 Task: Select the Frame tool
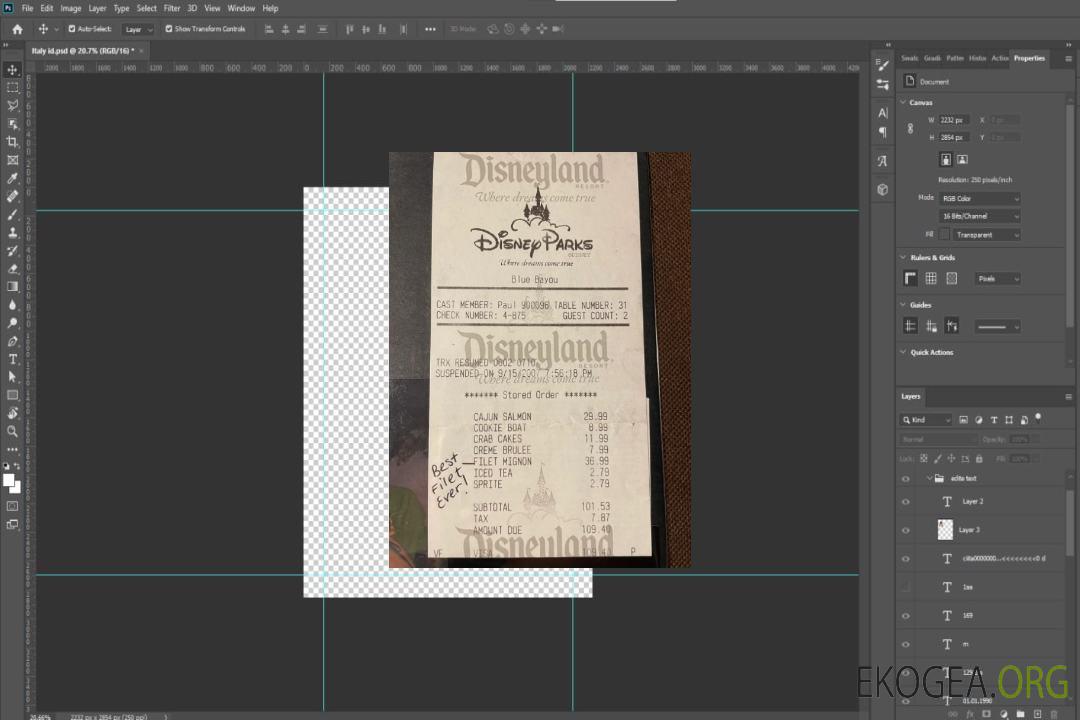coord(12,160)
